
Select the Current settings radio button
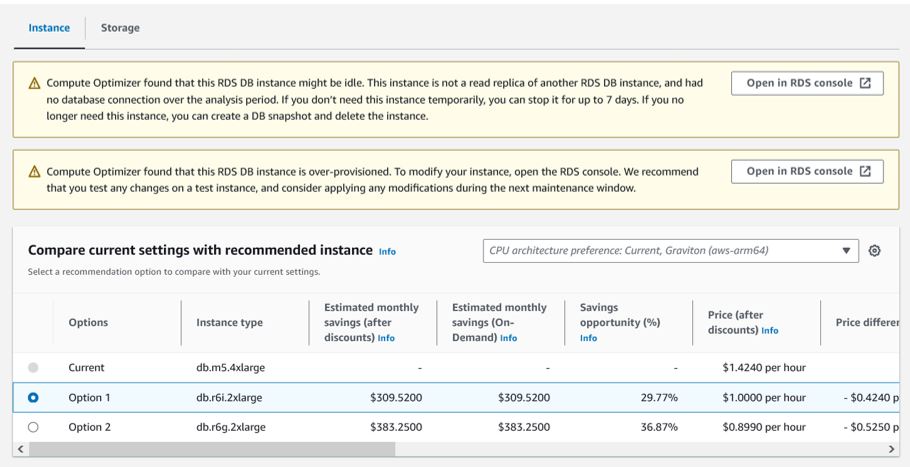[x=33, y=368]
